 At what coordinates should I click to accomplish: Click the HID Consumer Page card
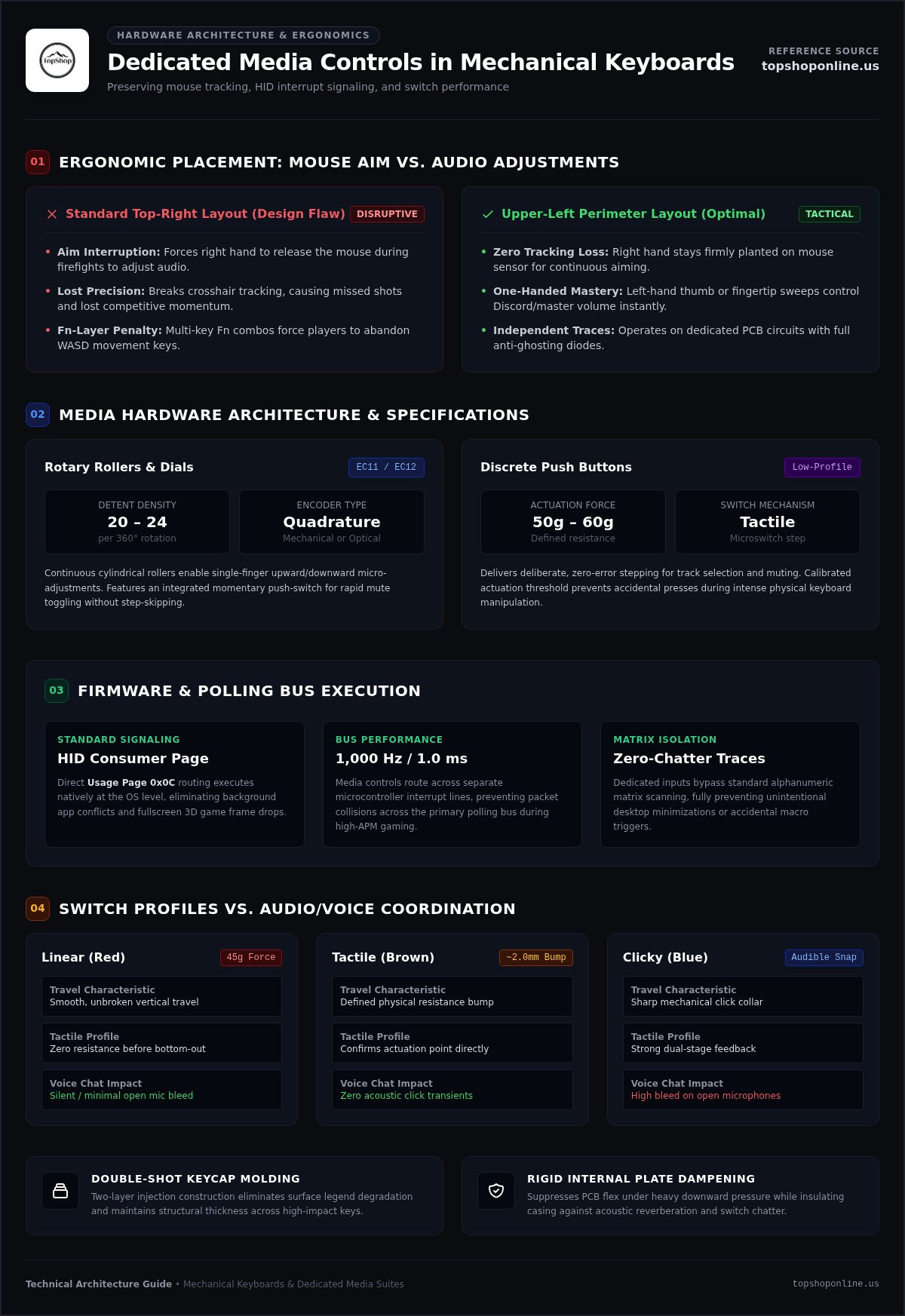coord(174,784)
